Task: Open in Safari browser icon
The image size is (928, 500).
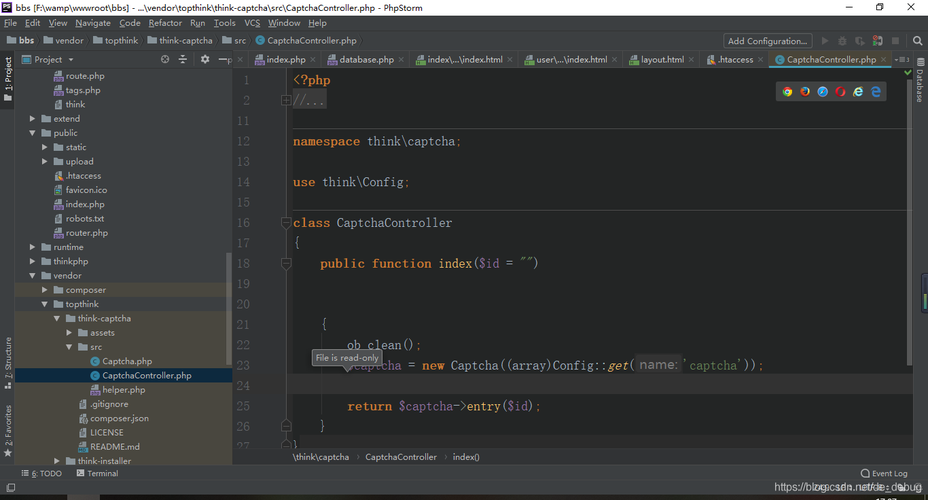Action: click(823, 92)
